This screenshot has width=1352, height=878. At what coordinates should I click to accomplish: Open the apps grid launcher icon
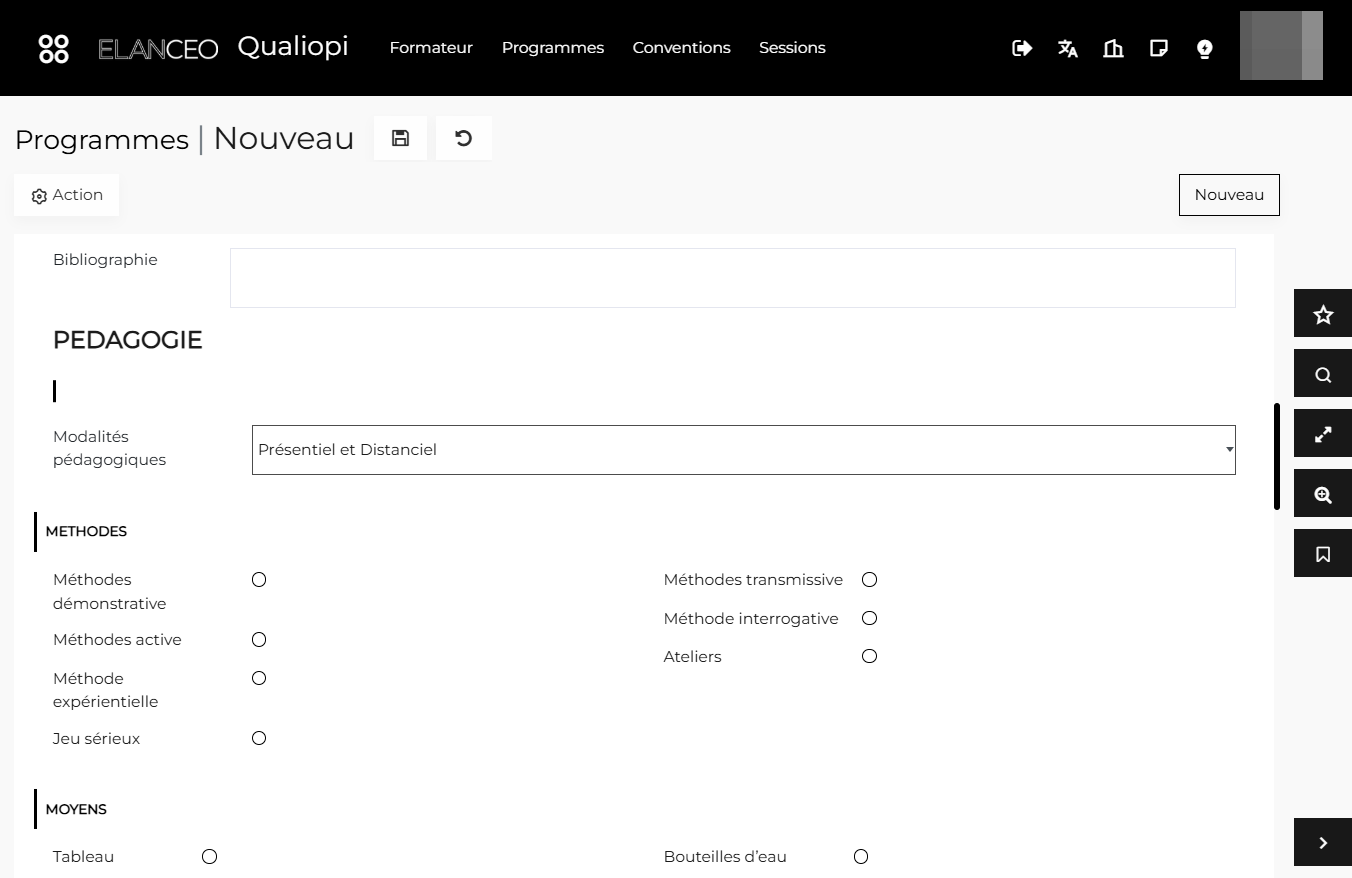point(54,48)
